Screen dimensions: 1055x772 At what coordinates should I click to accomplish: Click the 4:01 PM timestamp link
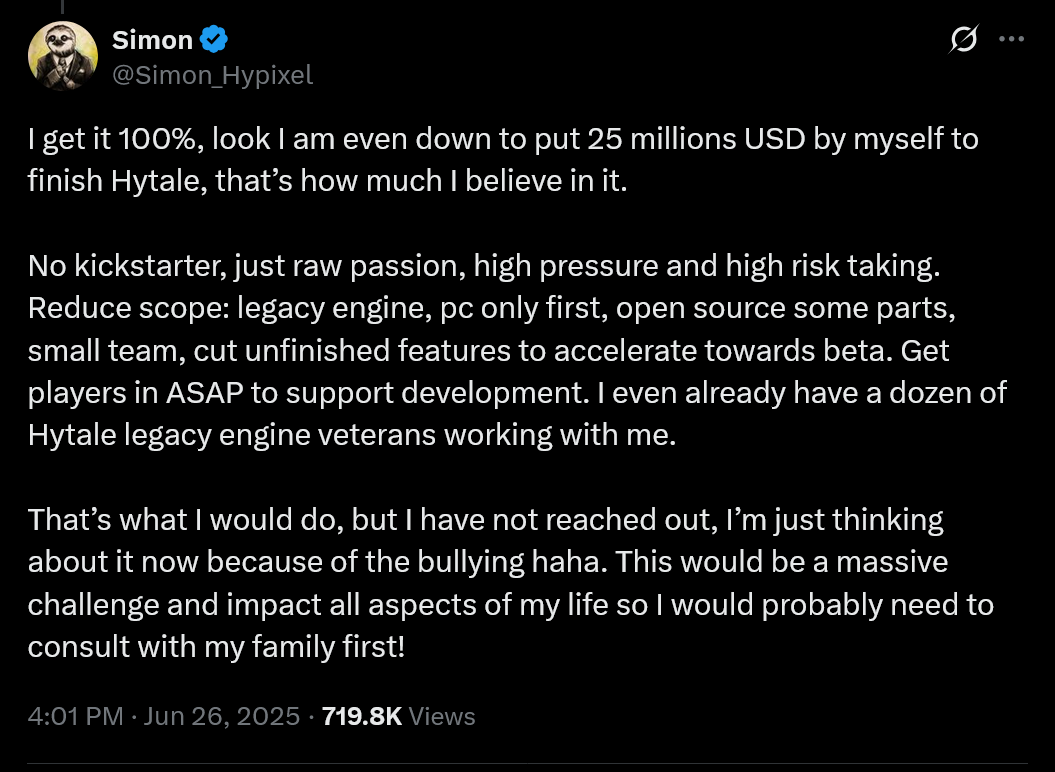75,716
